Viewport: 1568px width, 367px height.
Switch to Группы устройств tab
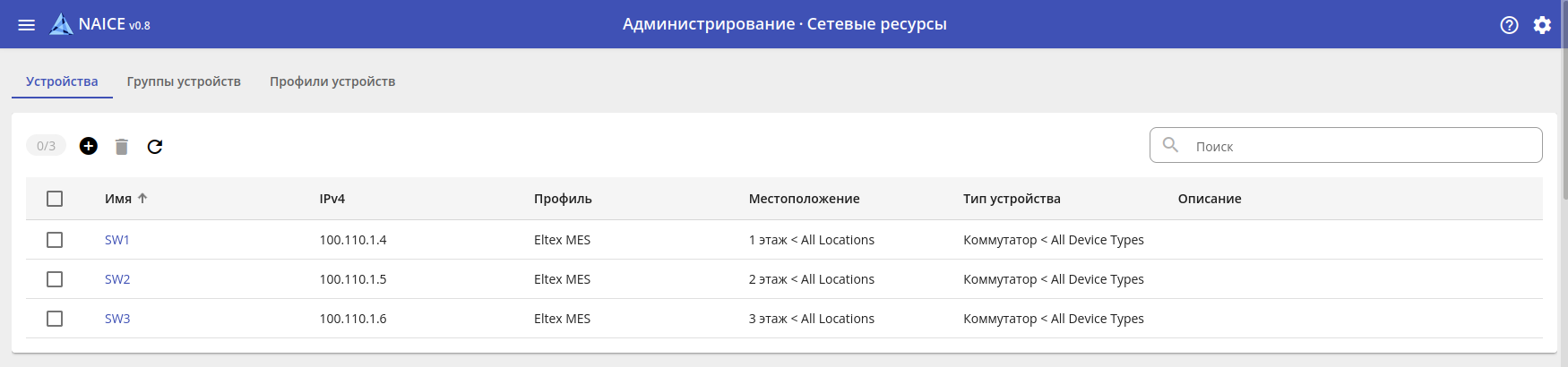coord(184,81)
